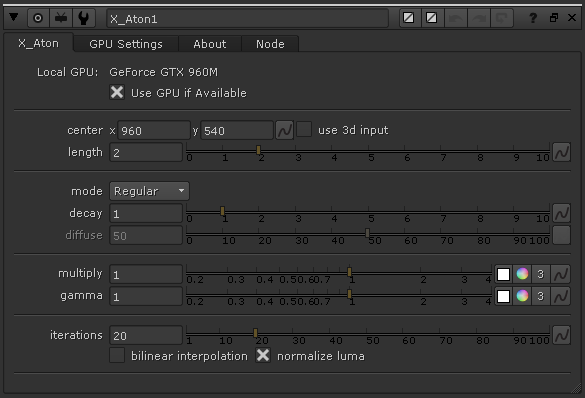585x398 pixels.
Task: Click the multiply channel count 3 button
Action: coord(540,274)
